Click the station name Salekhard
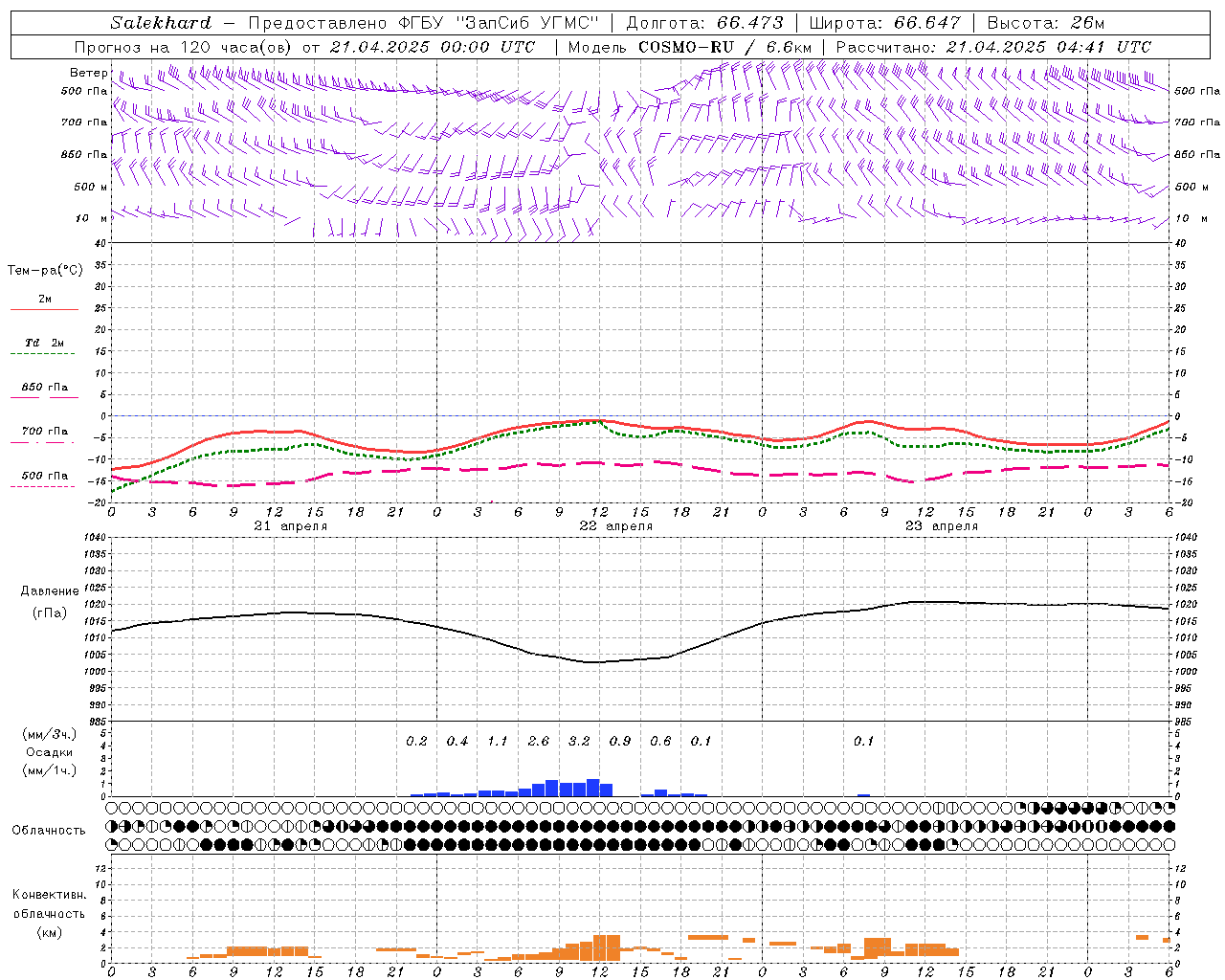1225x980 pixels. (x=161, y=23)
